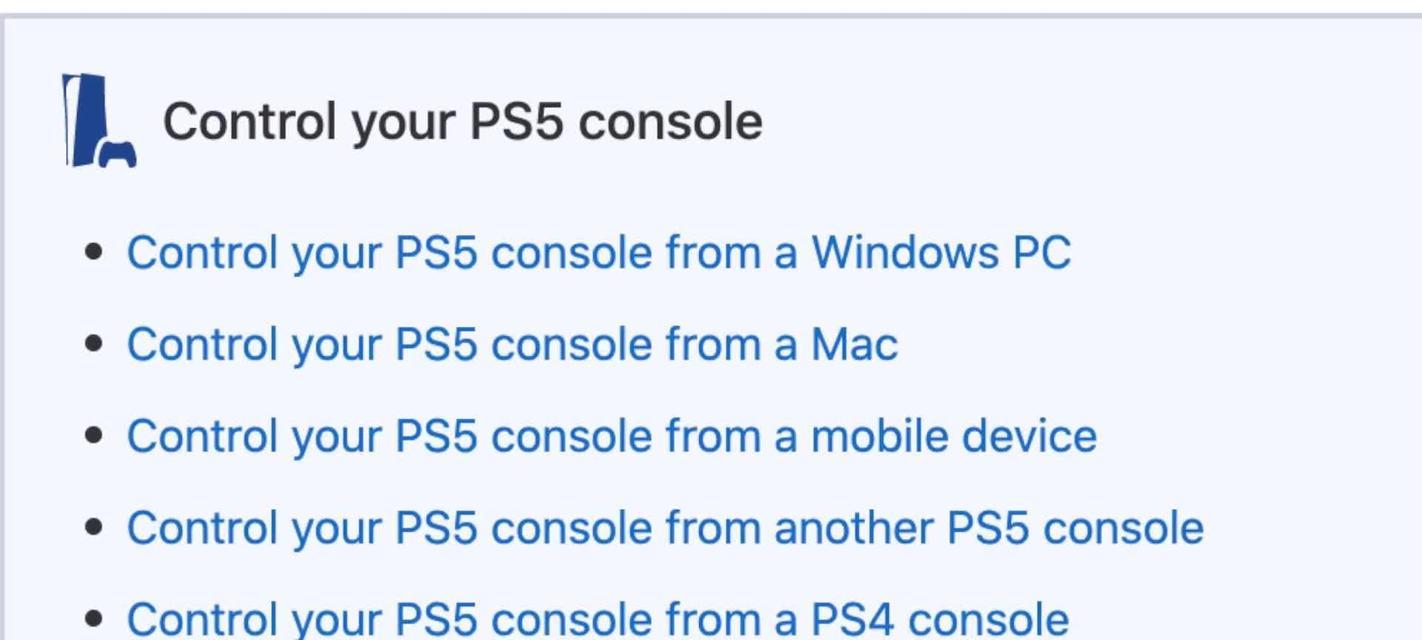Image resolution: width=1422 pixels, height=640 pixels.
Task: Follow the Windows PC remote control instructions link
Action: coord(599,252)
